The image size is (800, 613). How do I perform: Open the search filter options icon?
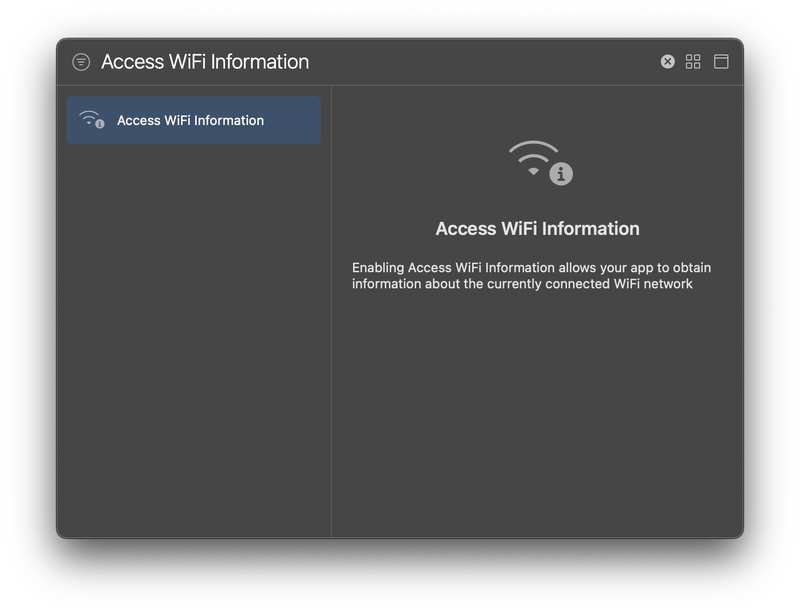coord(81,62)
